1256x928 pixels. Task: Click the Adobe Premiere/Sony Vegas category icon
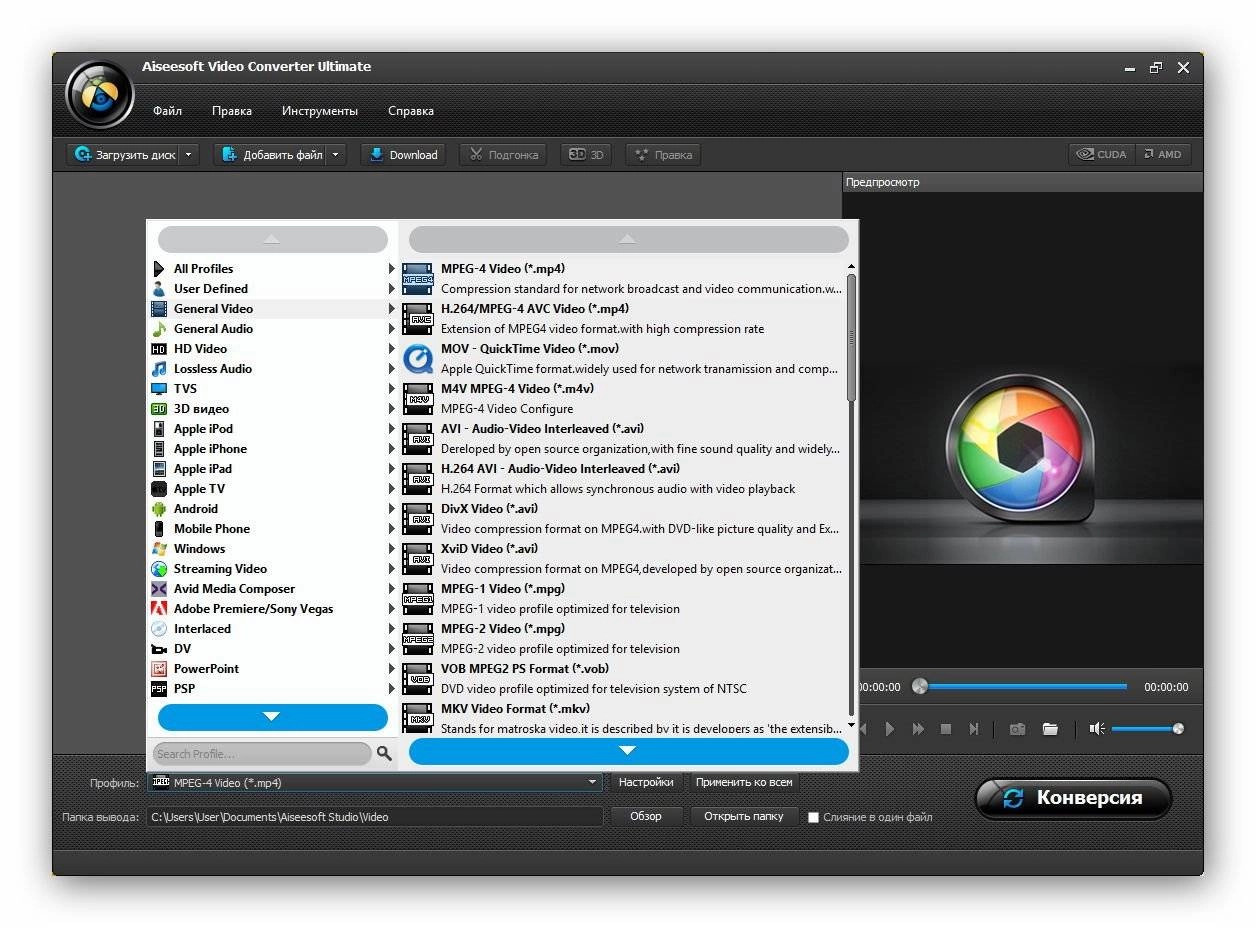[x=158, y=609]
